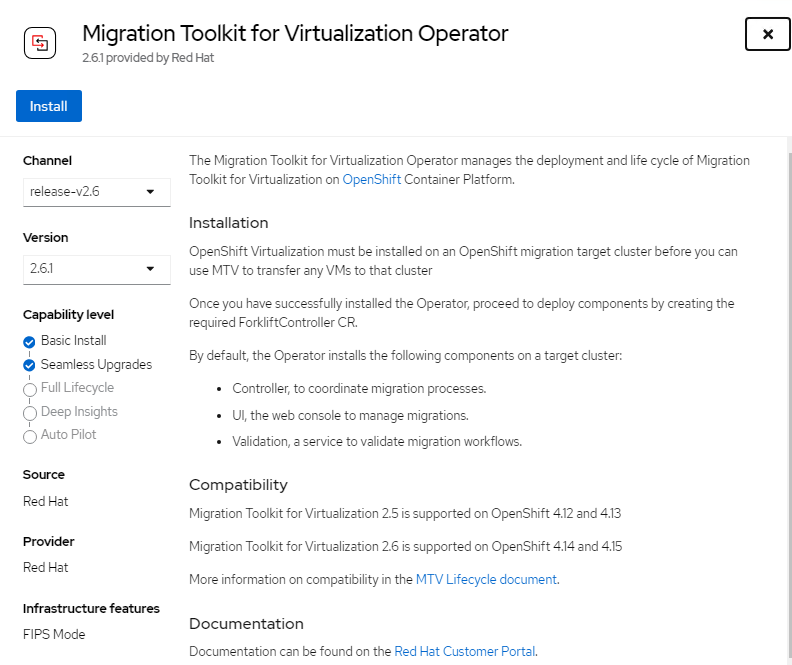Click the Auto Pilot text label

[x=68, y=434]
